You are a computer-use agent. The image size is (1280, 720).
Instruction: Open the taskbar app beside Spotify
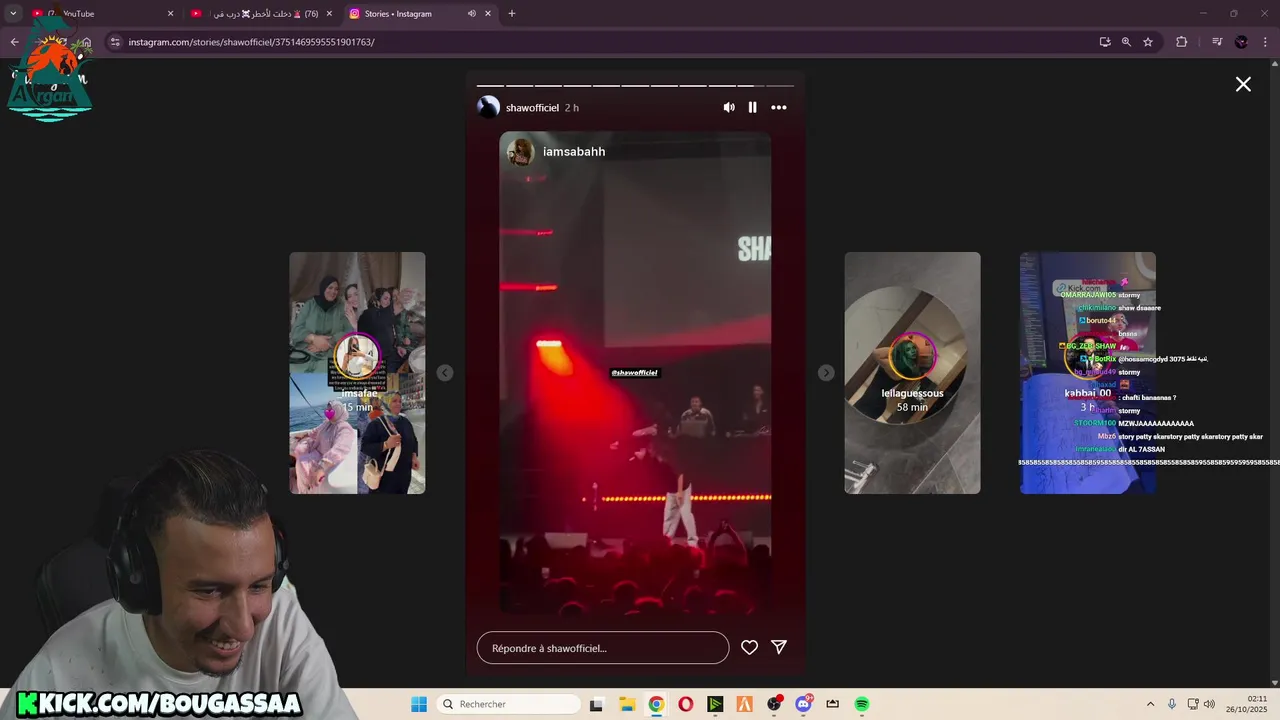832,704
